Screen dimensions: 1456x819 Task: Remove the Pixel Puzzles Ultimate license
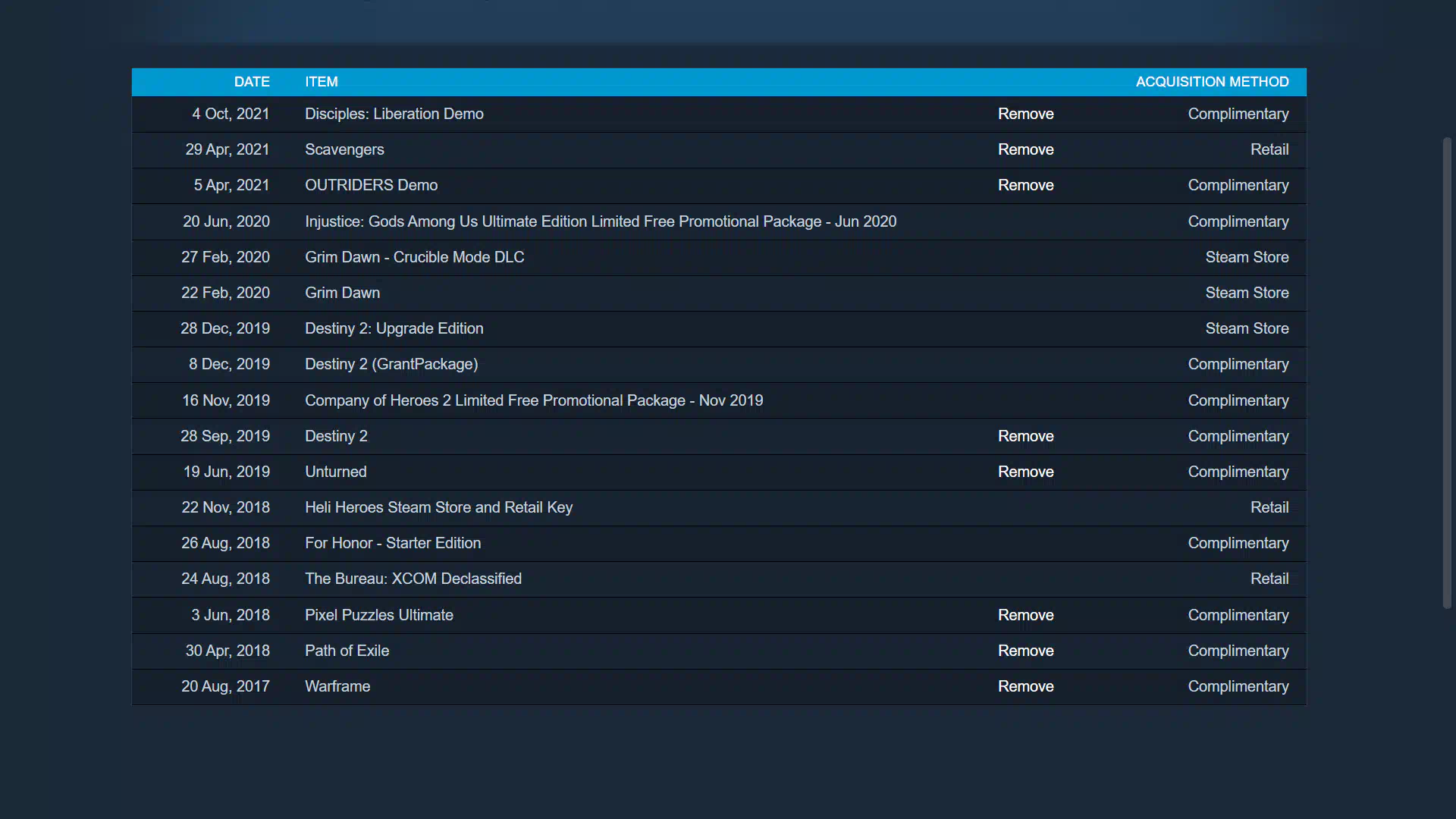click(1025, 615)
